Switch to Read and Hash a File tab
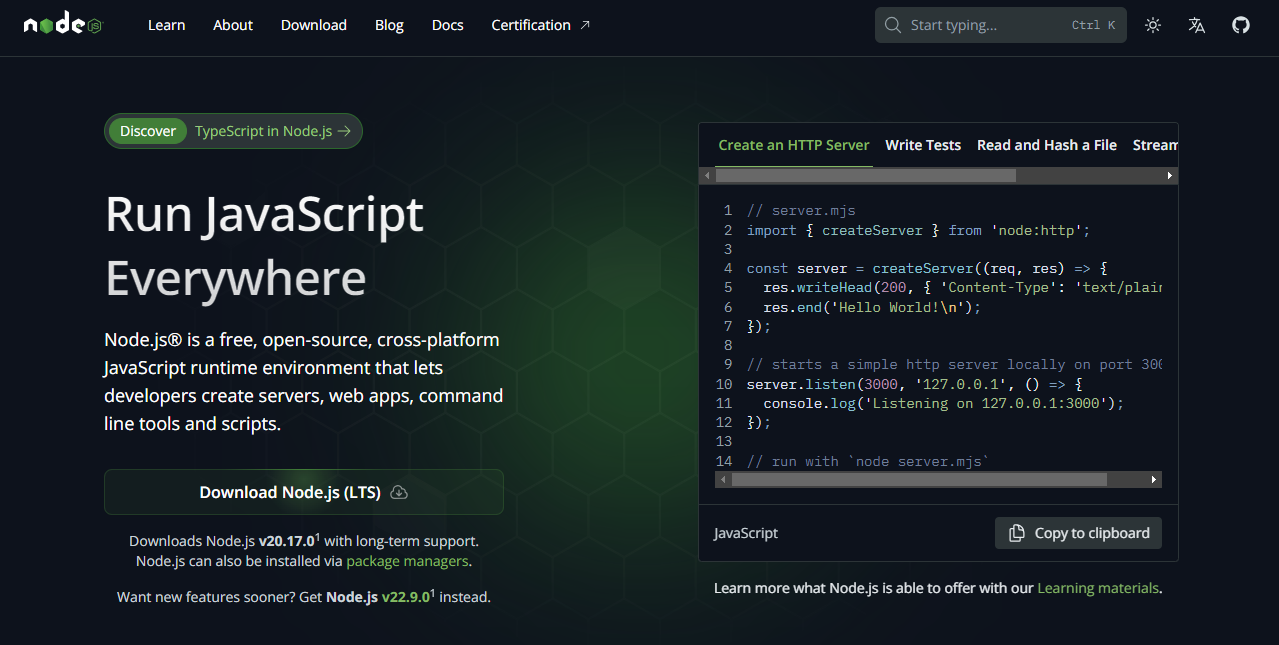Viewport: 1279px width, 645px height. coord(1047,145)
